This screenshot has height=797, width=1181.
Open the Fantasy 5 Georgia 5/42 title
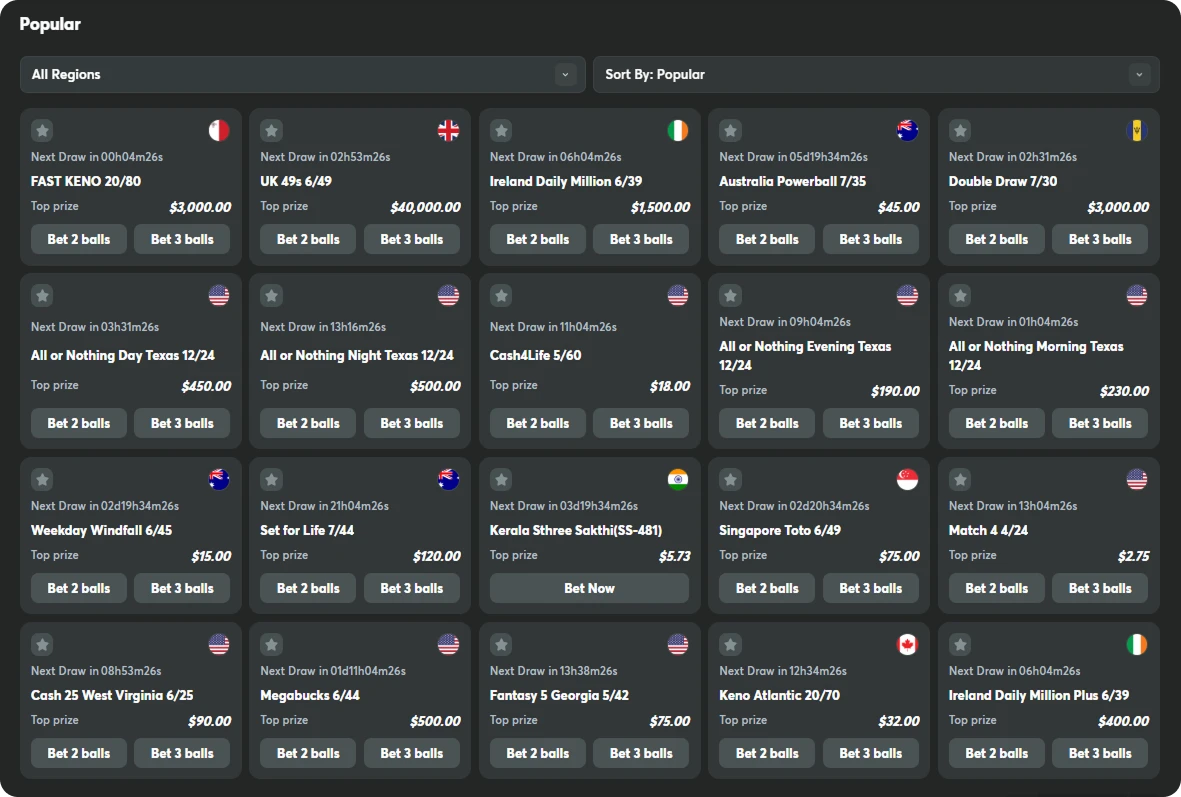[559, 695]
